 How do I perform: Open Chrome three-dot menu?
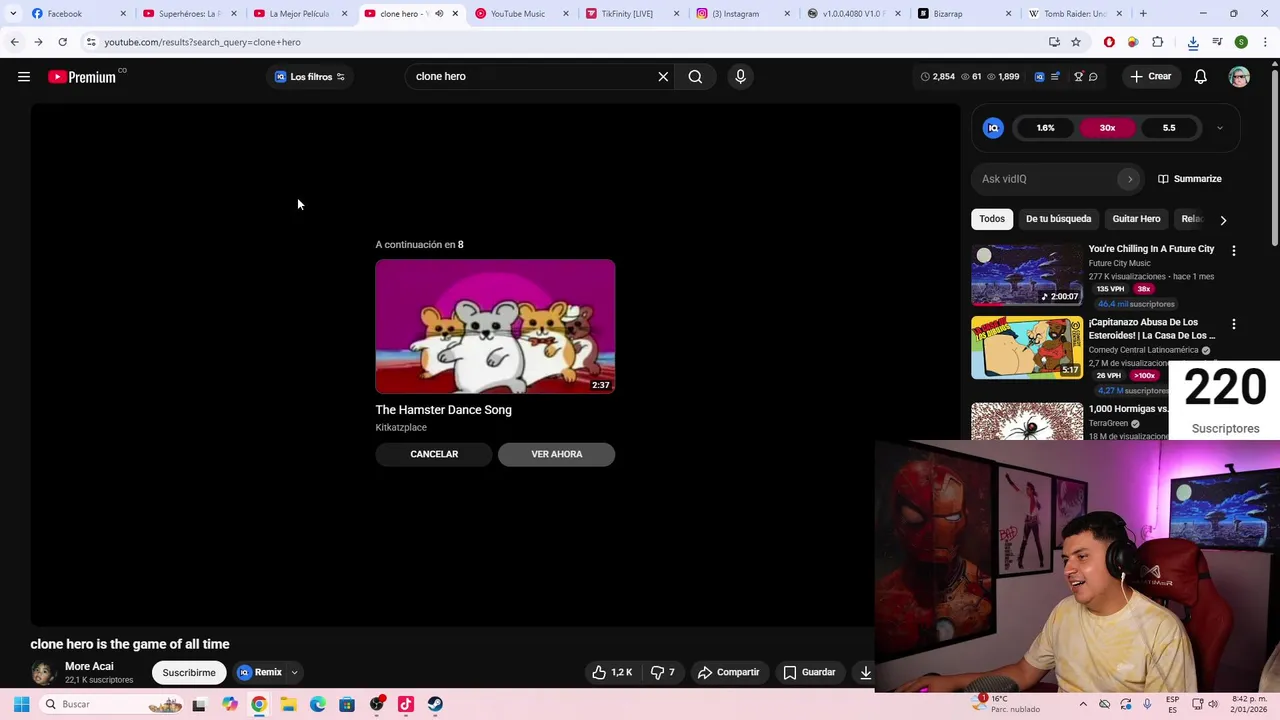tap(1265, 42)
